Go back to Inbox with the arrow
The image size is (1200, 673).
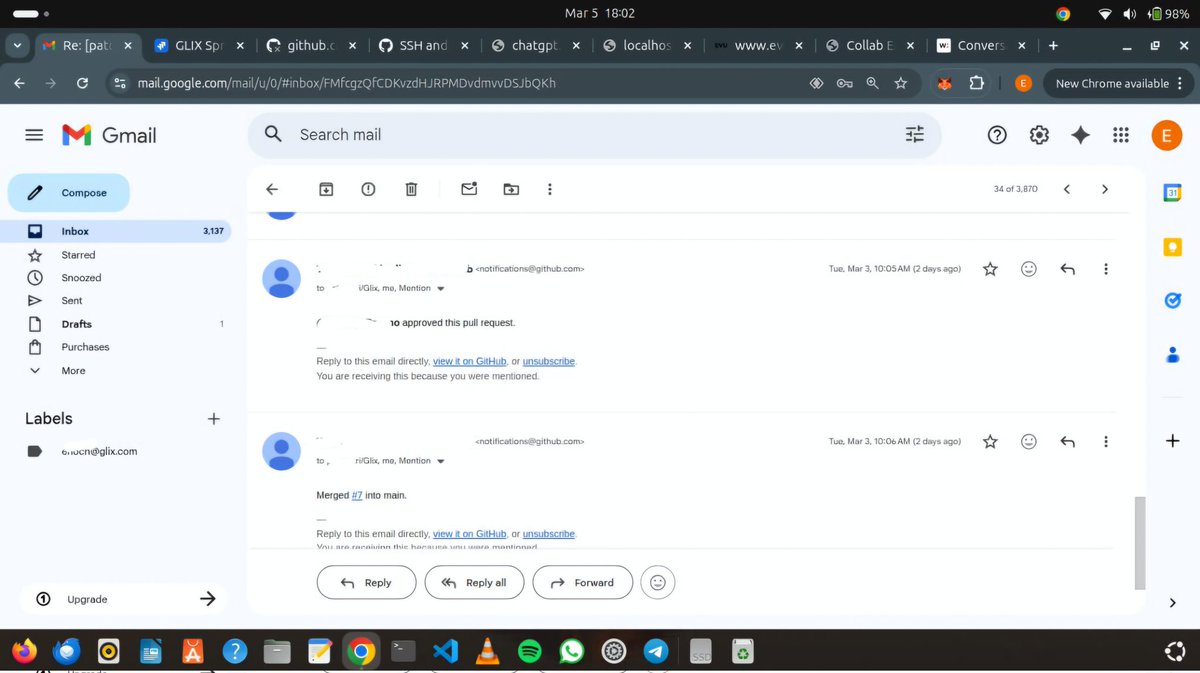point(272,189)
